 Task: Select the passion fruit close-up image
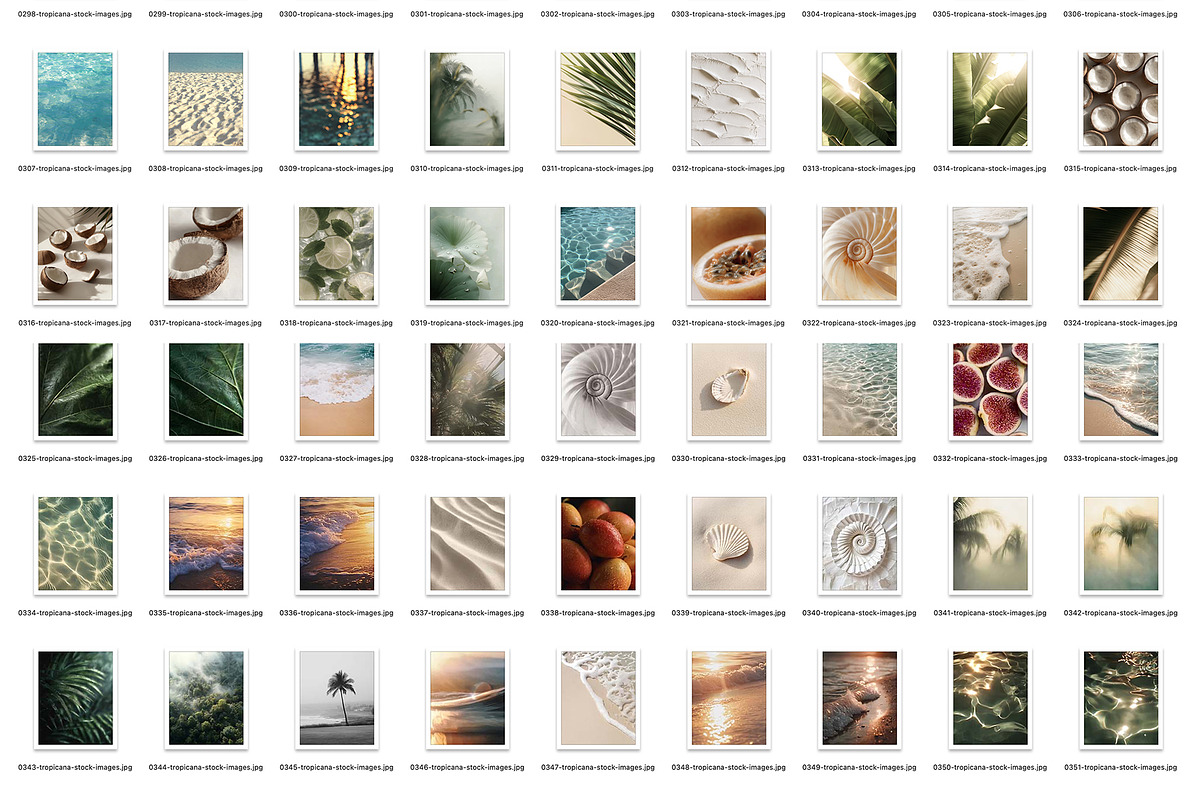(x=728, y=253)
